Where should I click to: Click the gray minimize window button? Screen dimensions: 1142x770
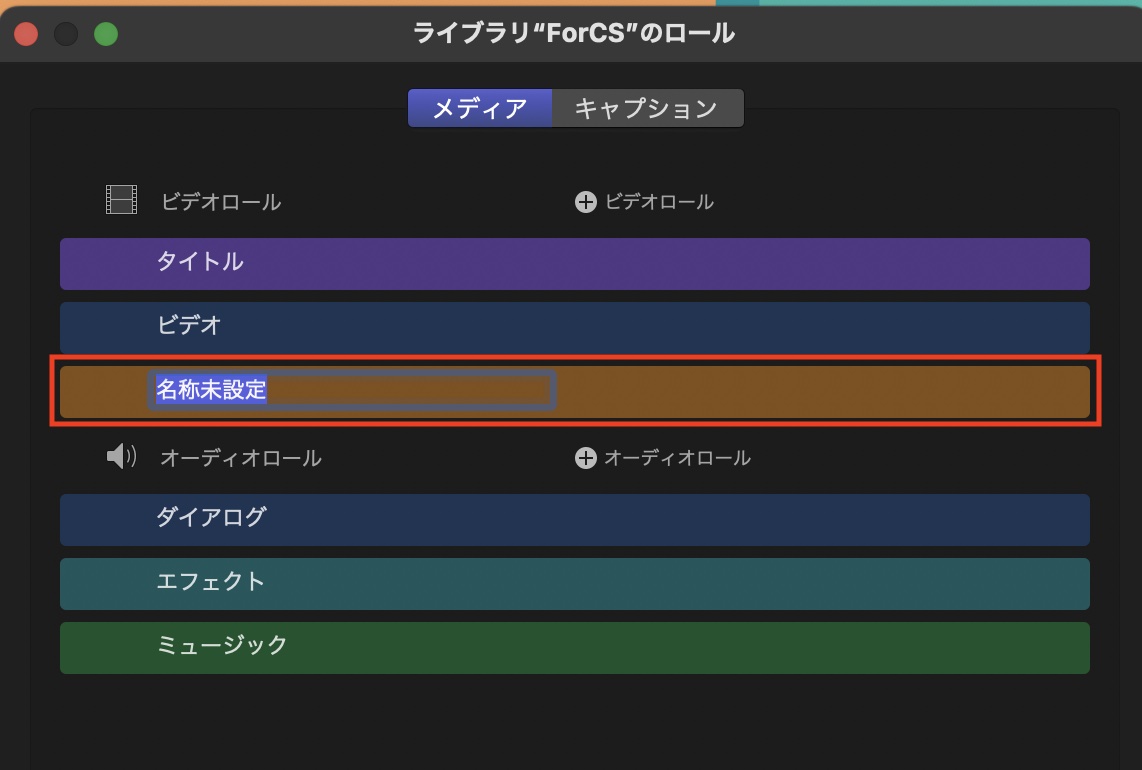[66, 34]
